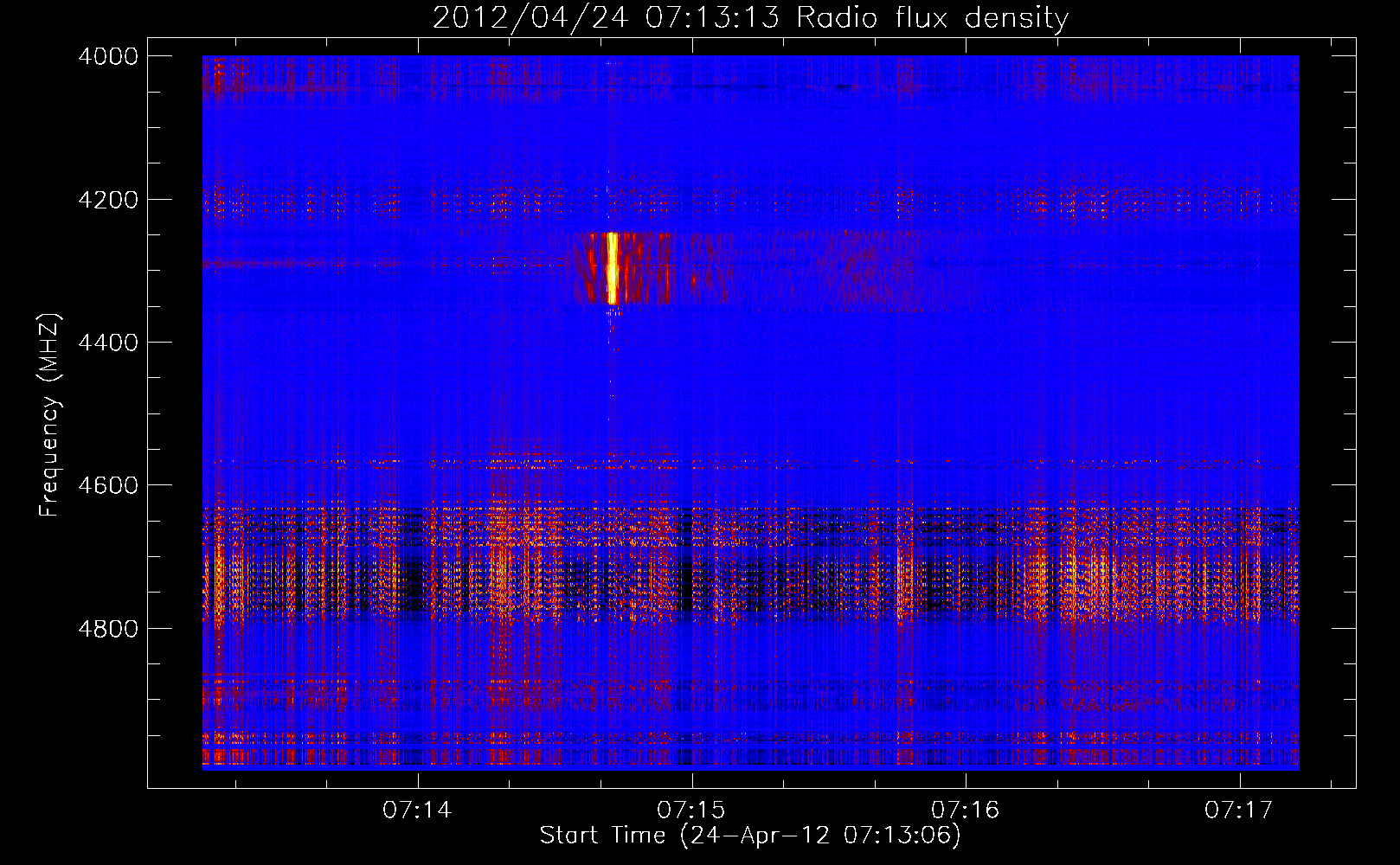The image size is (1400, 865).
Task: Click the 4000 frequency tick label
Action: coord(108,56)
